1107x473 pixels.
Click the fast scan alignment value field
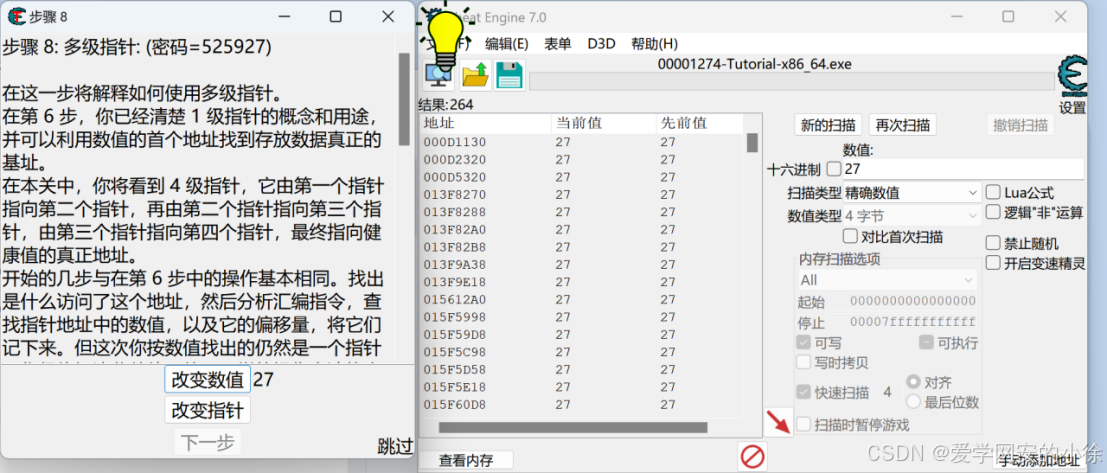click(x=887, y=393)
